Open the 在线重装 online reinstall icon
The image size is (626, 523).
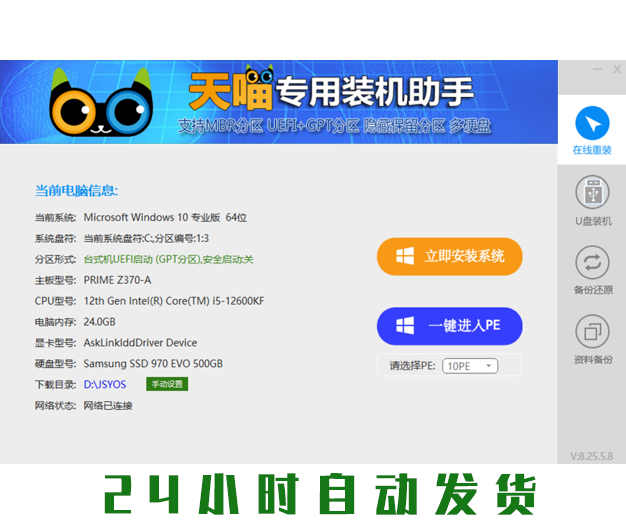point(592,123)
